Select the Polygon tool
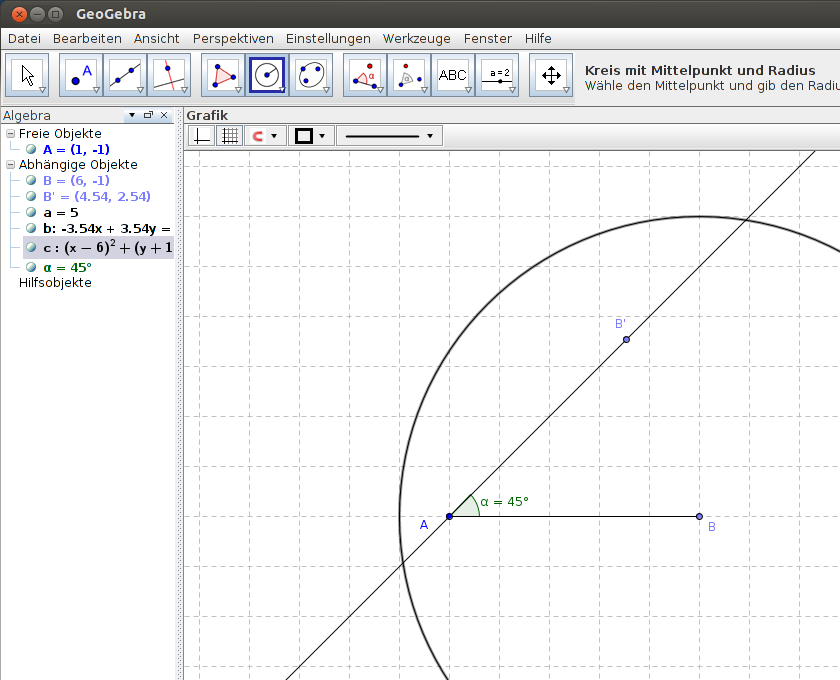Image resolution: width=840 pixels, height=680 pixels. click(223, 75)
